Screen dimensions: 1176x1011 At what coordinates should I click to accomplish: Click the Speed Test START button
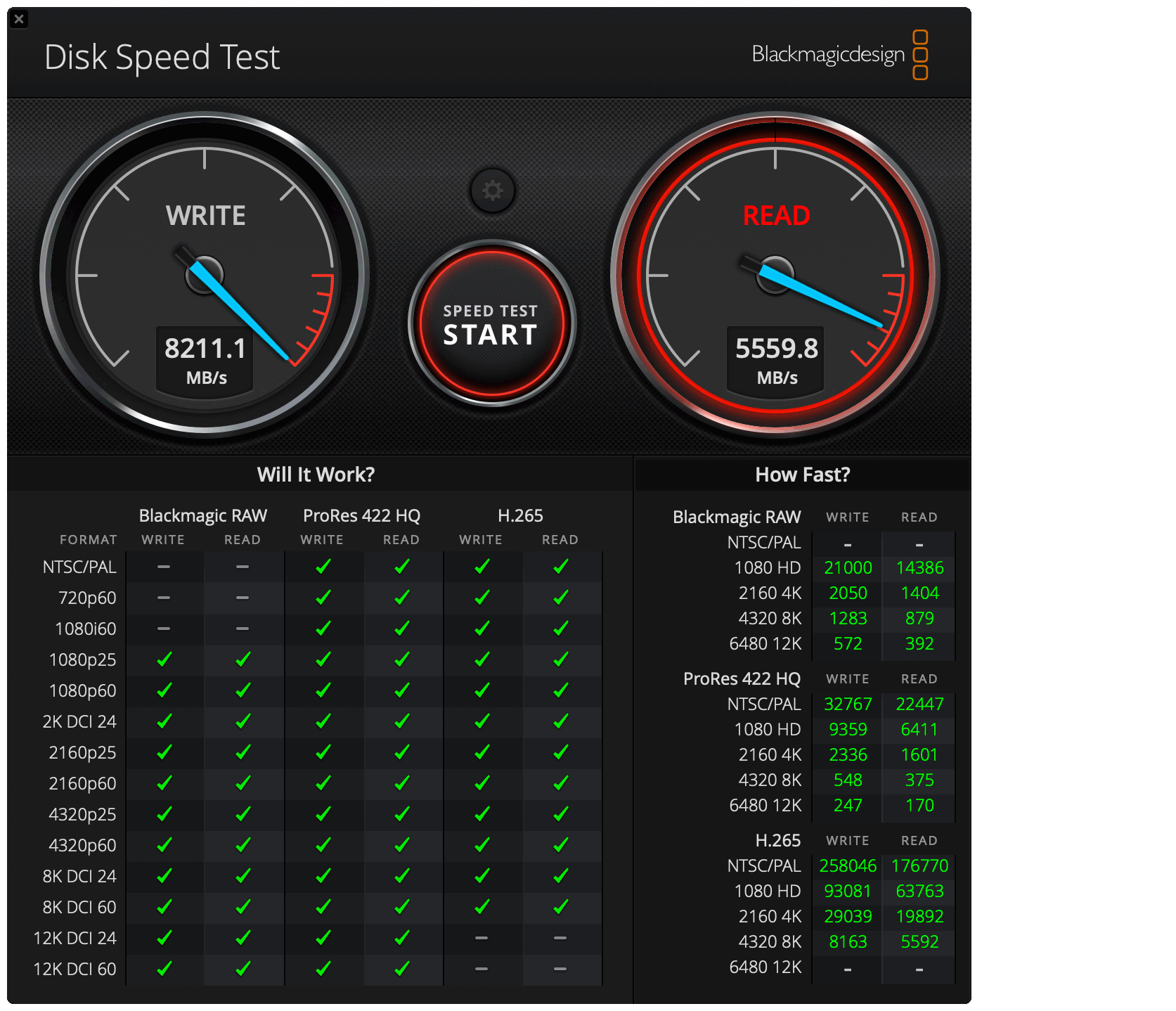[491, 324]
